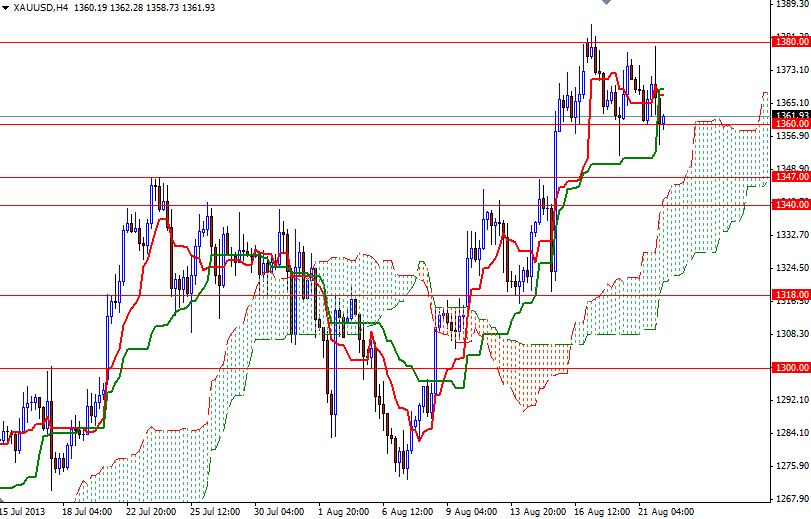The width and height of the screenshot is (811, 519).
Task: Select the 1300.00 horizontal line price label
Action: click(x=791, y=368)
